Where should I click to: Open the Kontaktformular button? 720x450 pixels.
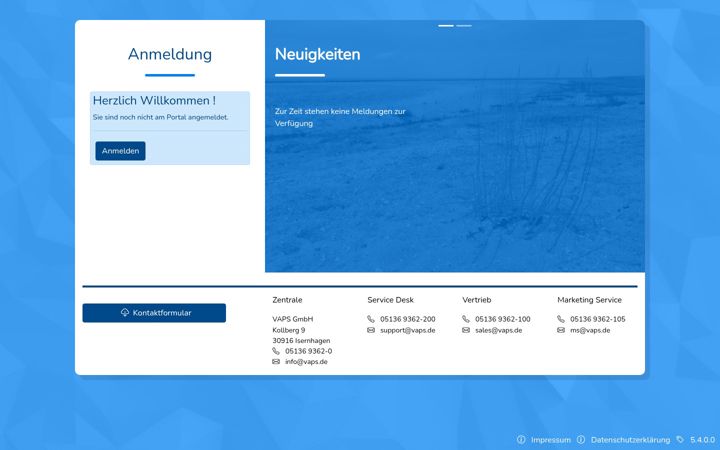[154, 313]
